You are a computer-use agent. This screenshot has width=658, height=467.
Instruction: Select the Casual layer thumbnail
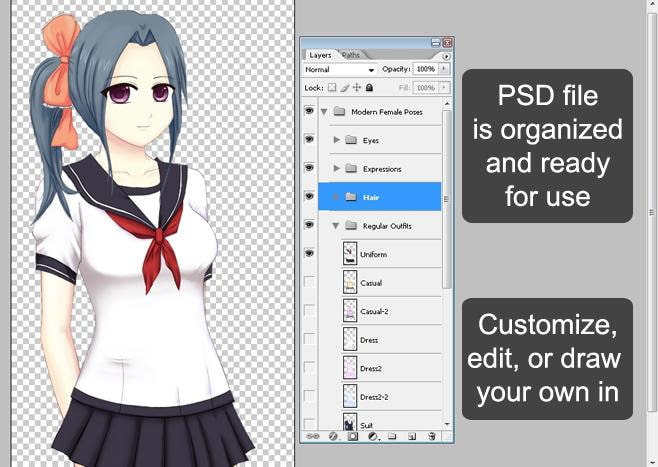(x=350, y=282)
